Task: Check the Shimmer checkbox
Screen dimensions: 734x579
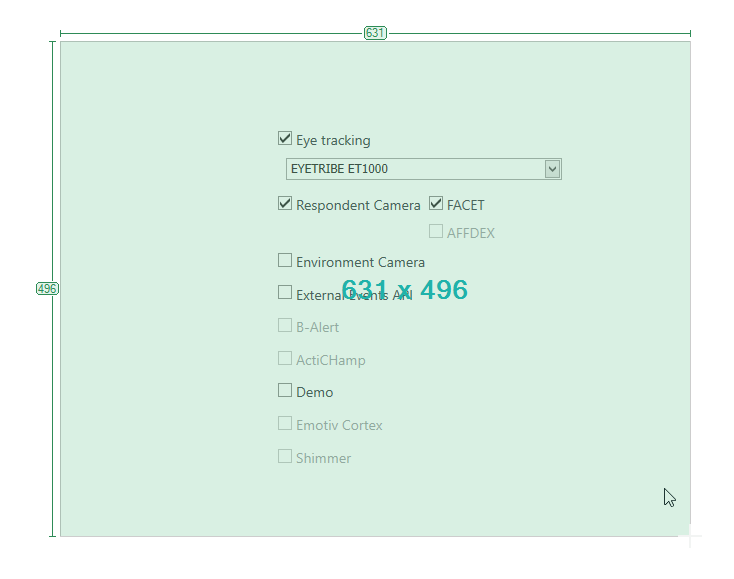Action: pyautogui.click(x=285, y=456)
